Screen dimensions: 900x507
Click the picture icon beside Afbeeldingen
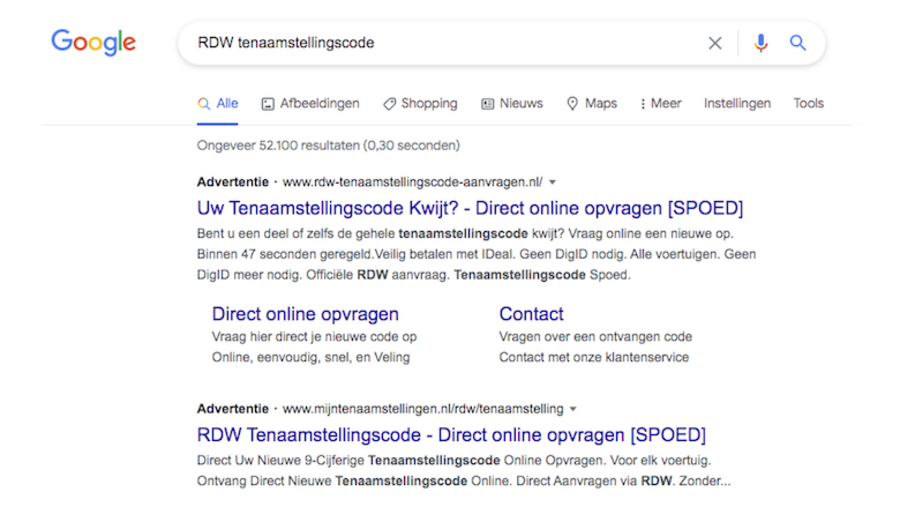point(268,104)
